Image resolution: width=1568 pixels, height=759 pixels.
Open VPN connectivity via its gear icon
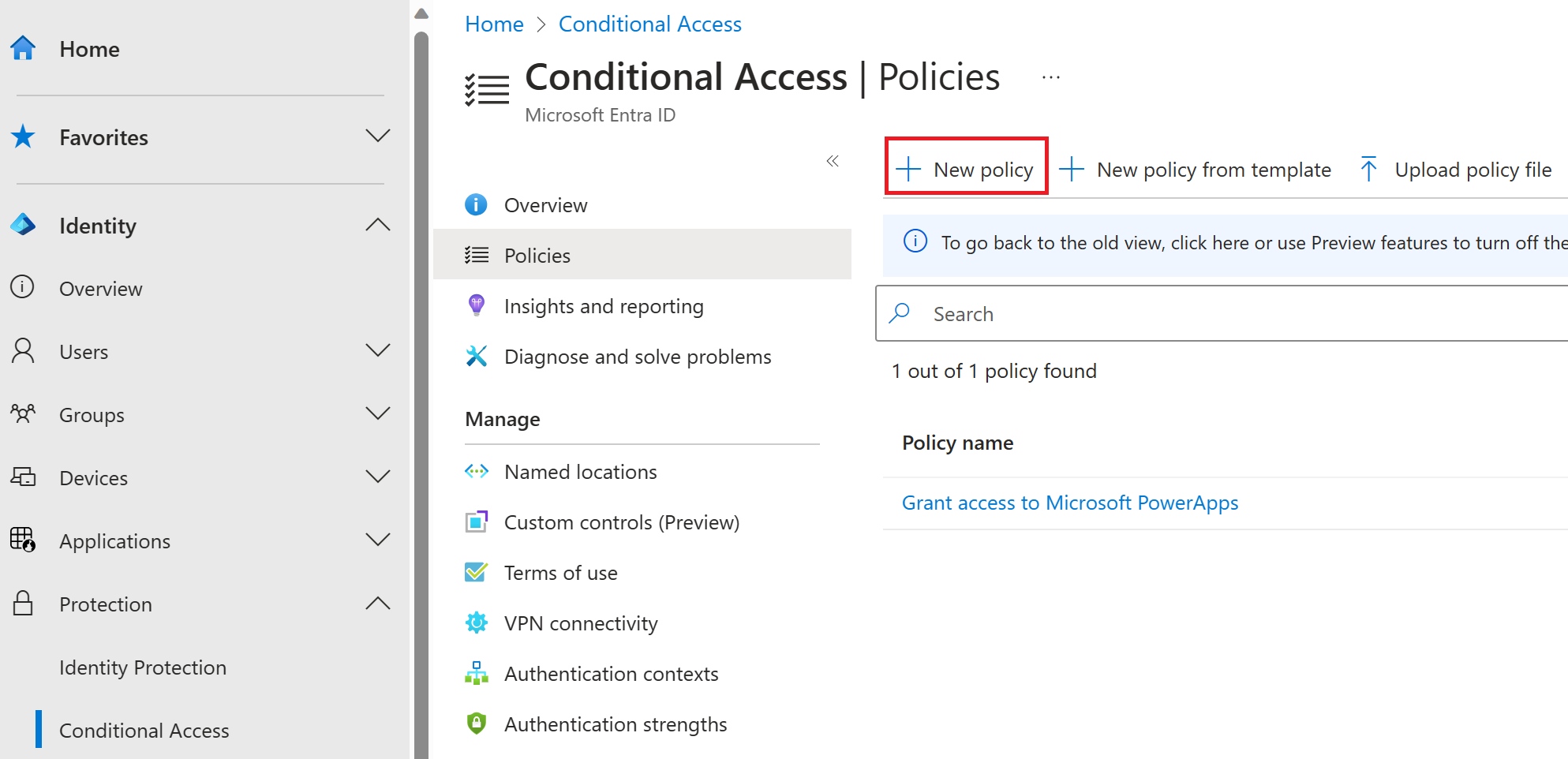point(477,623)
